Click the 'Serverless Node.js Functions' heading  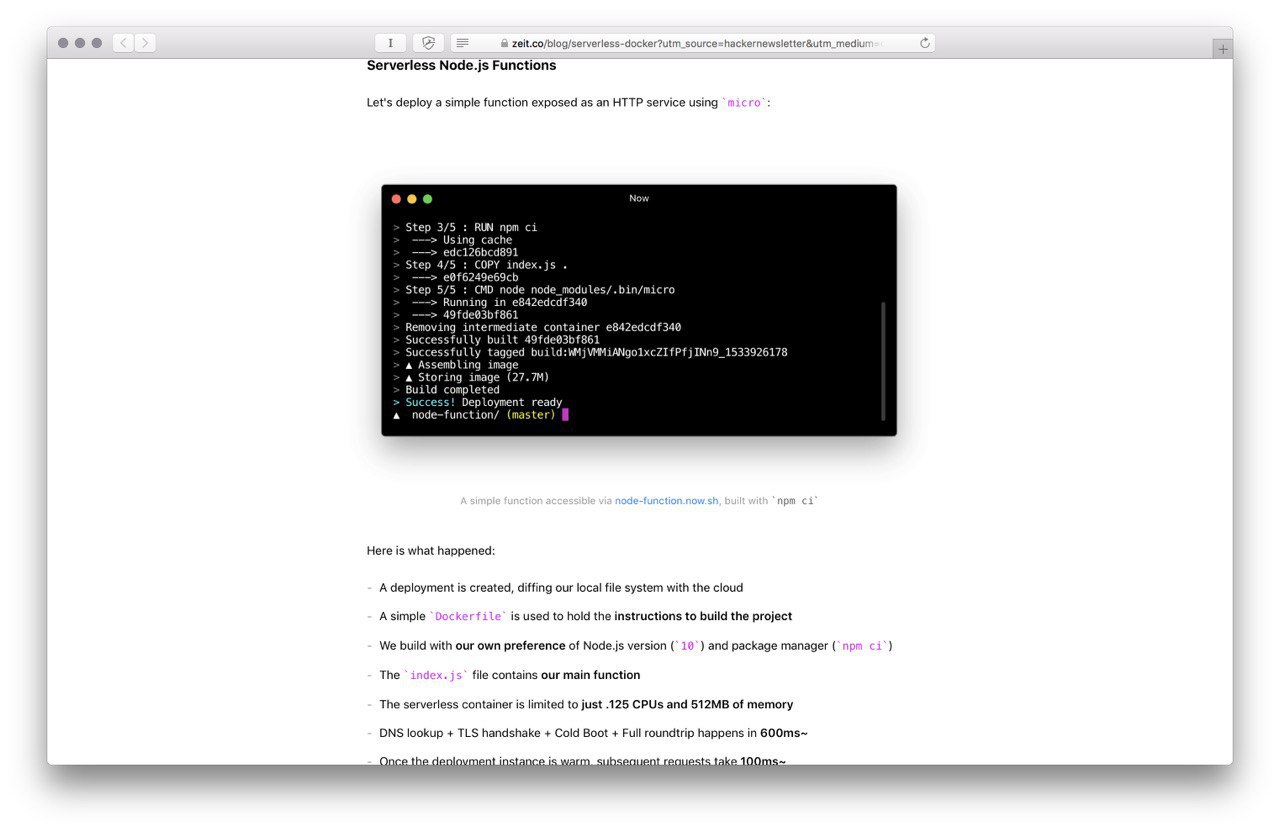coord(461,66)
